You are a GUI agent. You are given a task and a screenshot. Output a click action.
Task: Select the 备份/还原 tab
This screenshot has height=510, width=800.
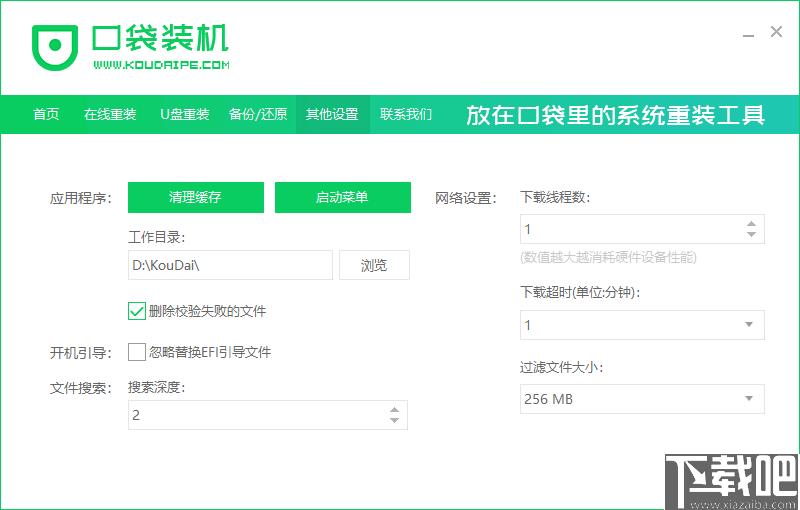pyautogui.click(x=258, y=114)
